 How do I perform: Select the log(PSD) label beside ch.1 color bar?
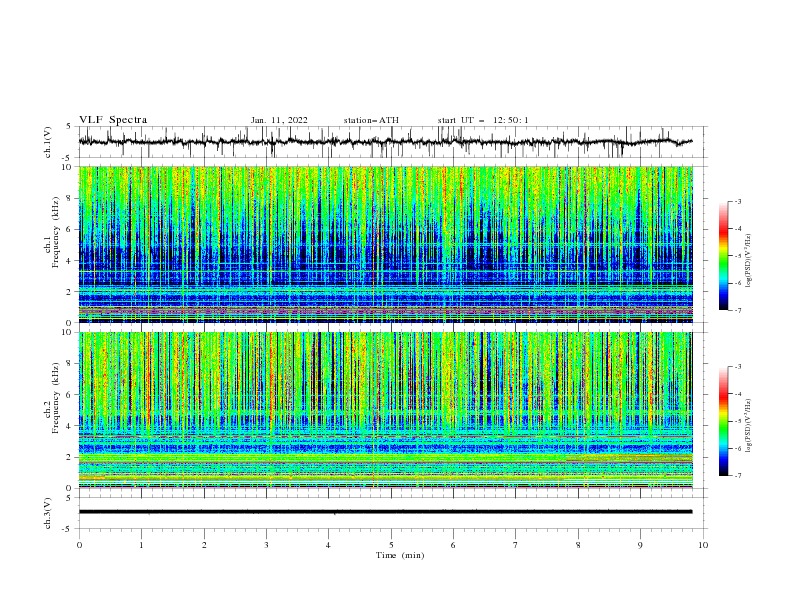pyautogui.click(x=748, y=261)
